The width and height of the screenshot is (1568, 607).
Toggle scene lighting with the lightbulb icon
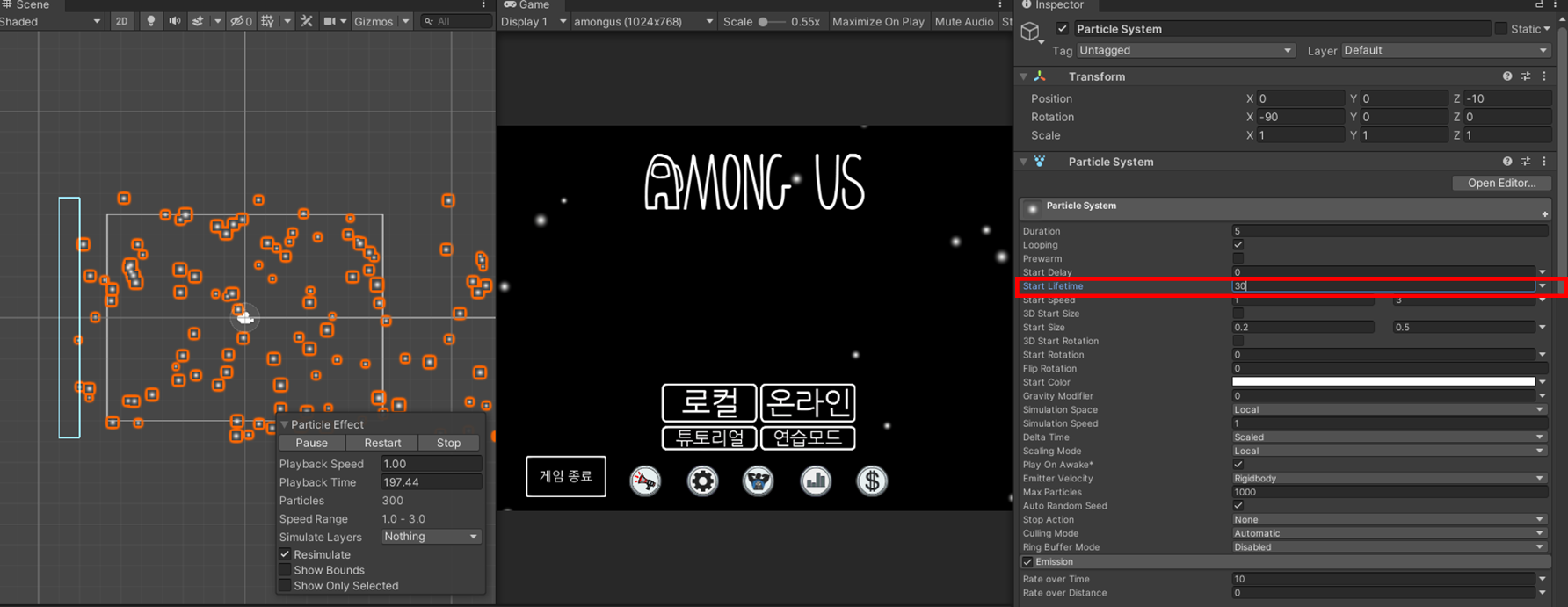151,21
